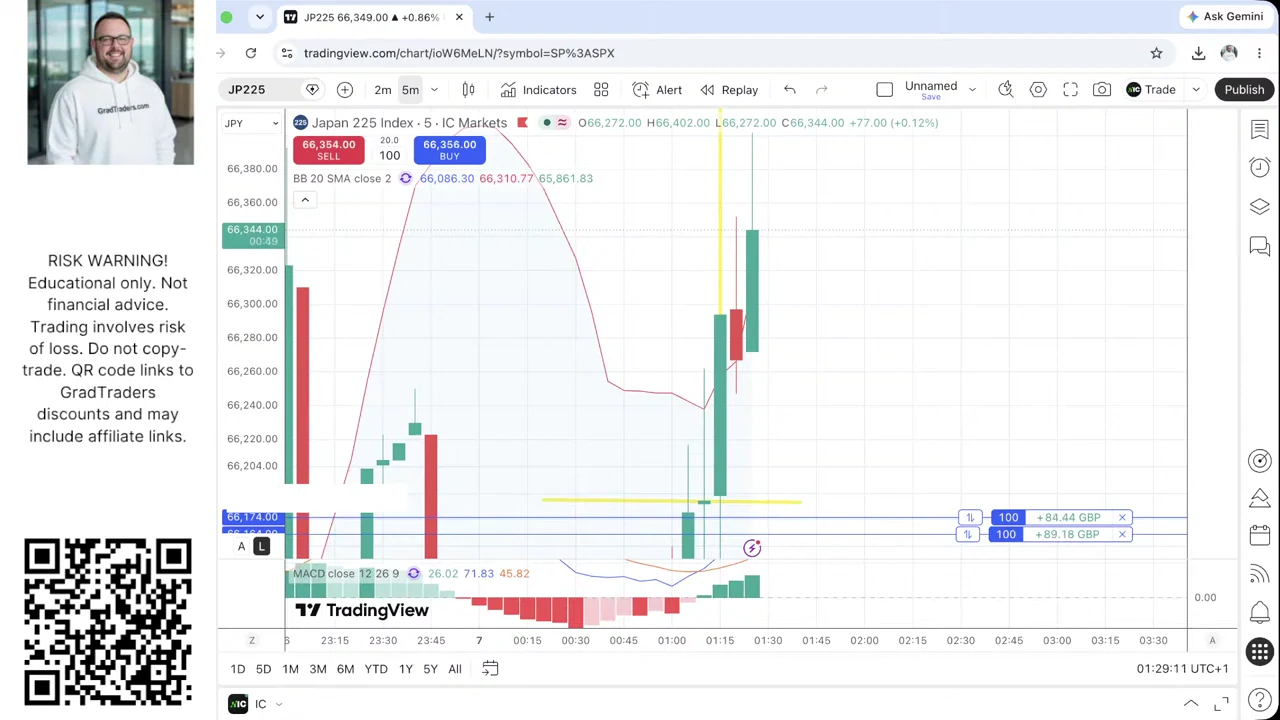
Task: Click the Publish button
Action: click(1244, 90)
